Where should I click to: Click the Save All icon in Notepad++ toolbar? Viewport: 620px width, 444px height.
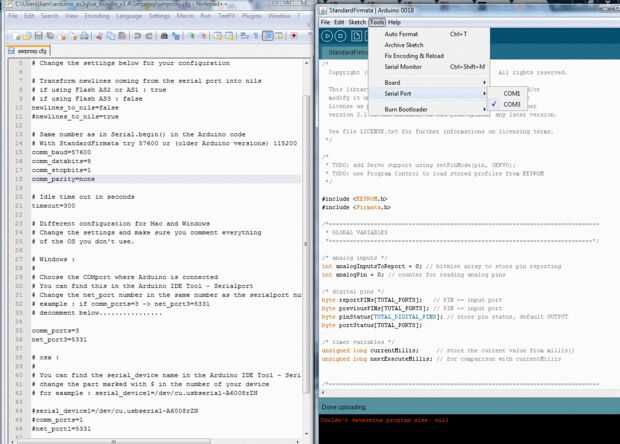pyautogui.click(x=50, y=36)
